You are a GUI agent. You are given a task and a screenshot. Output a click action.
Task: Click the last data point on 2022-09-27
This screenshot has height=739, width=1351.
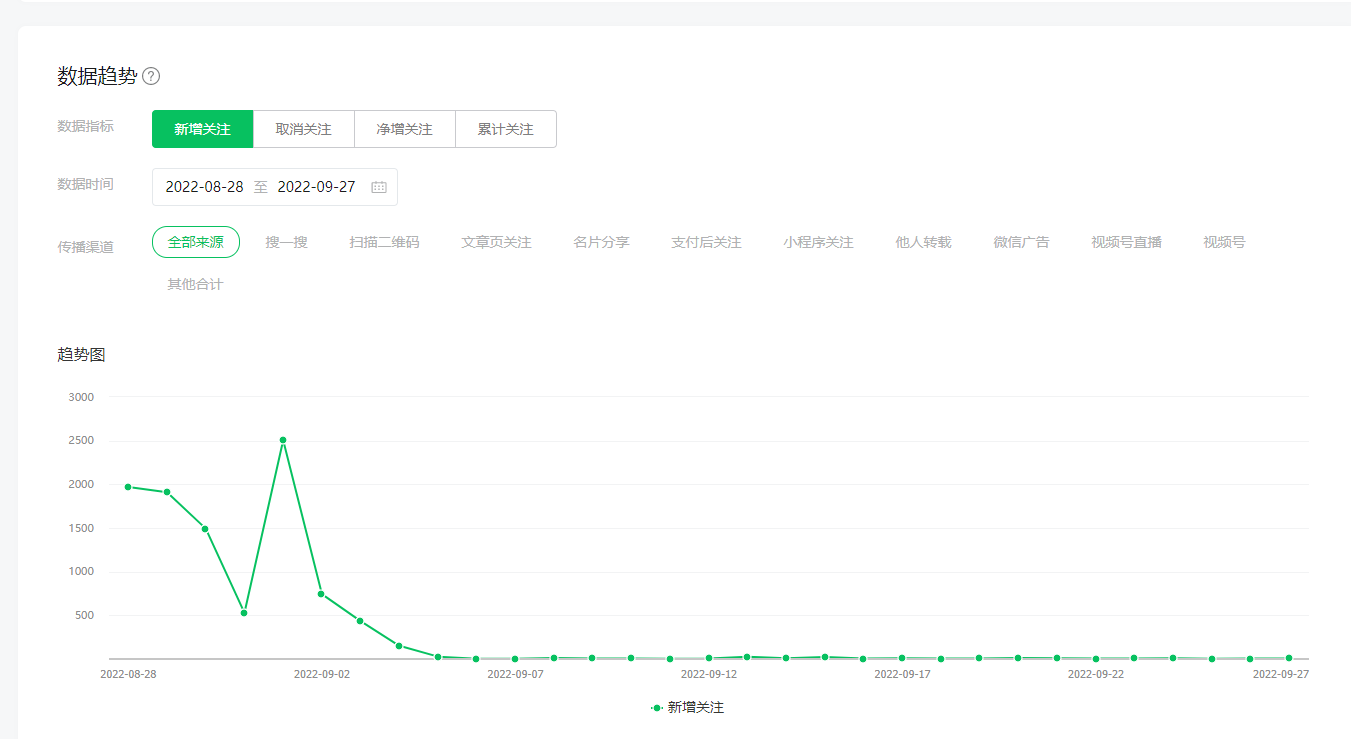(x=1289, y=658)
